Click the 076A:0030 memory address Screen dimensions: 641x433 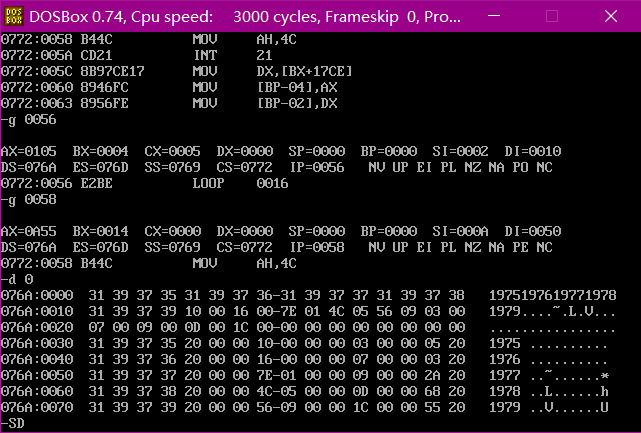36,343
